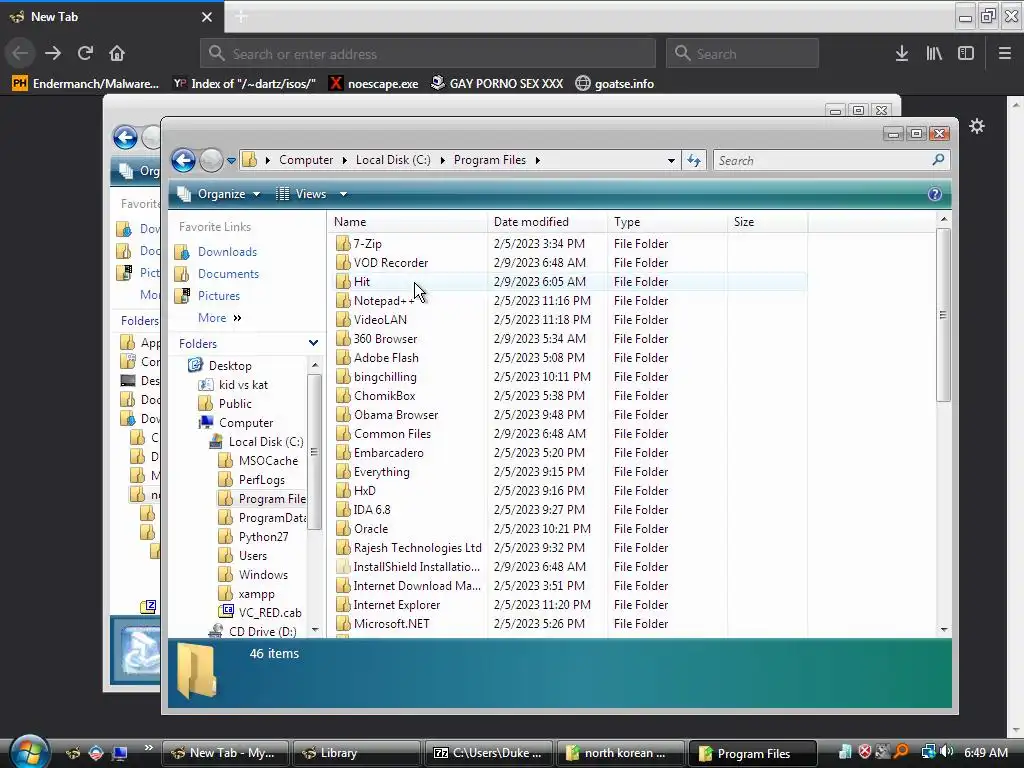Viewport: 1024px width, 768px height.
Task: Collapse the Folders pane chevron
Action: tap(313, 343)
